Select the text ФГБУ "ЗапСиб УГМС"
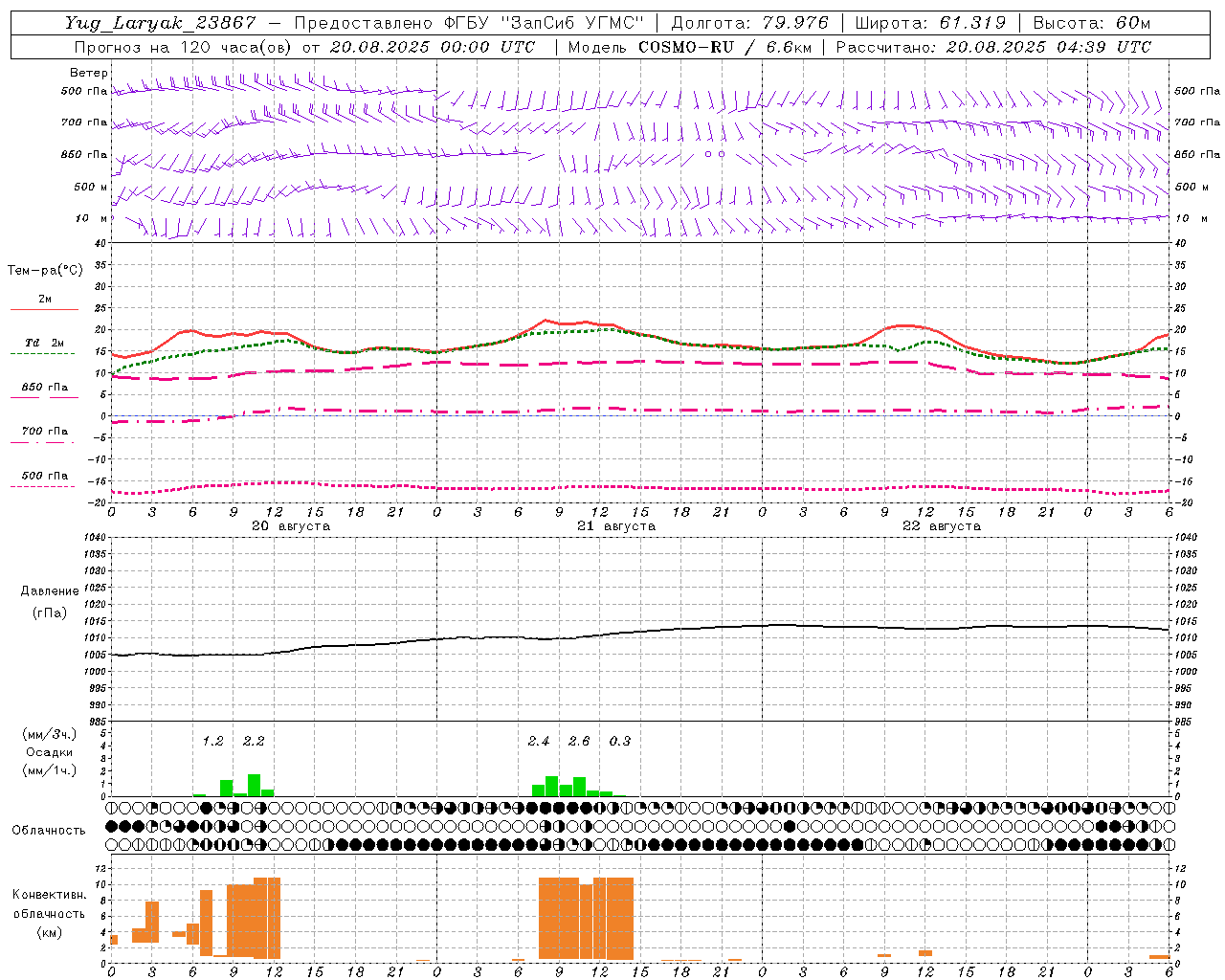This screenshot has height=980, width=1225. [x=546, y=23]
